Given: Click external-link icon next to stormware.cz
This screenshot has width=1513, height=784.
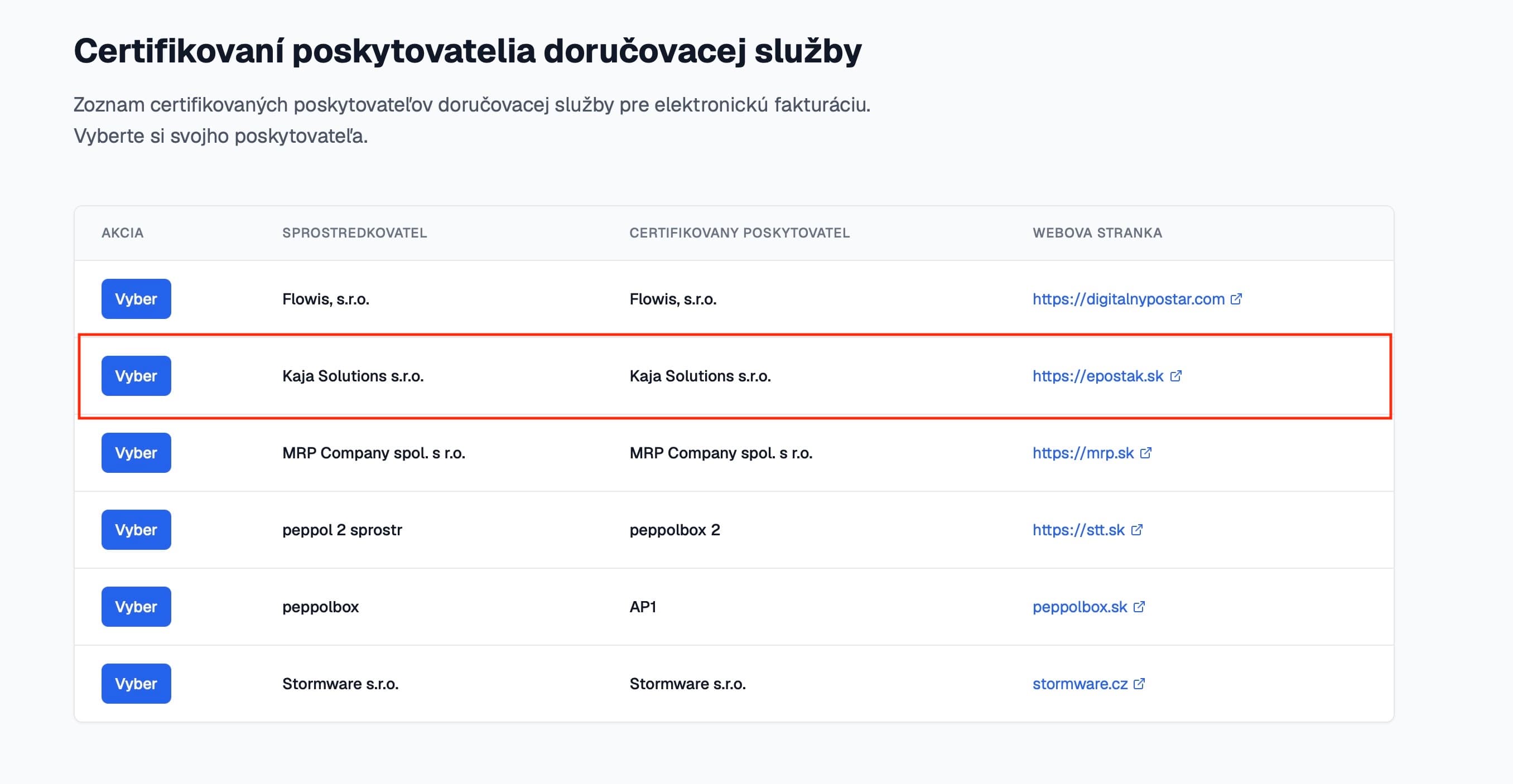Looking at the screenshot, I should tap(1139, 684).
